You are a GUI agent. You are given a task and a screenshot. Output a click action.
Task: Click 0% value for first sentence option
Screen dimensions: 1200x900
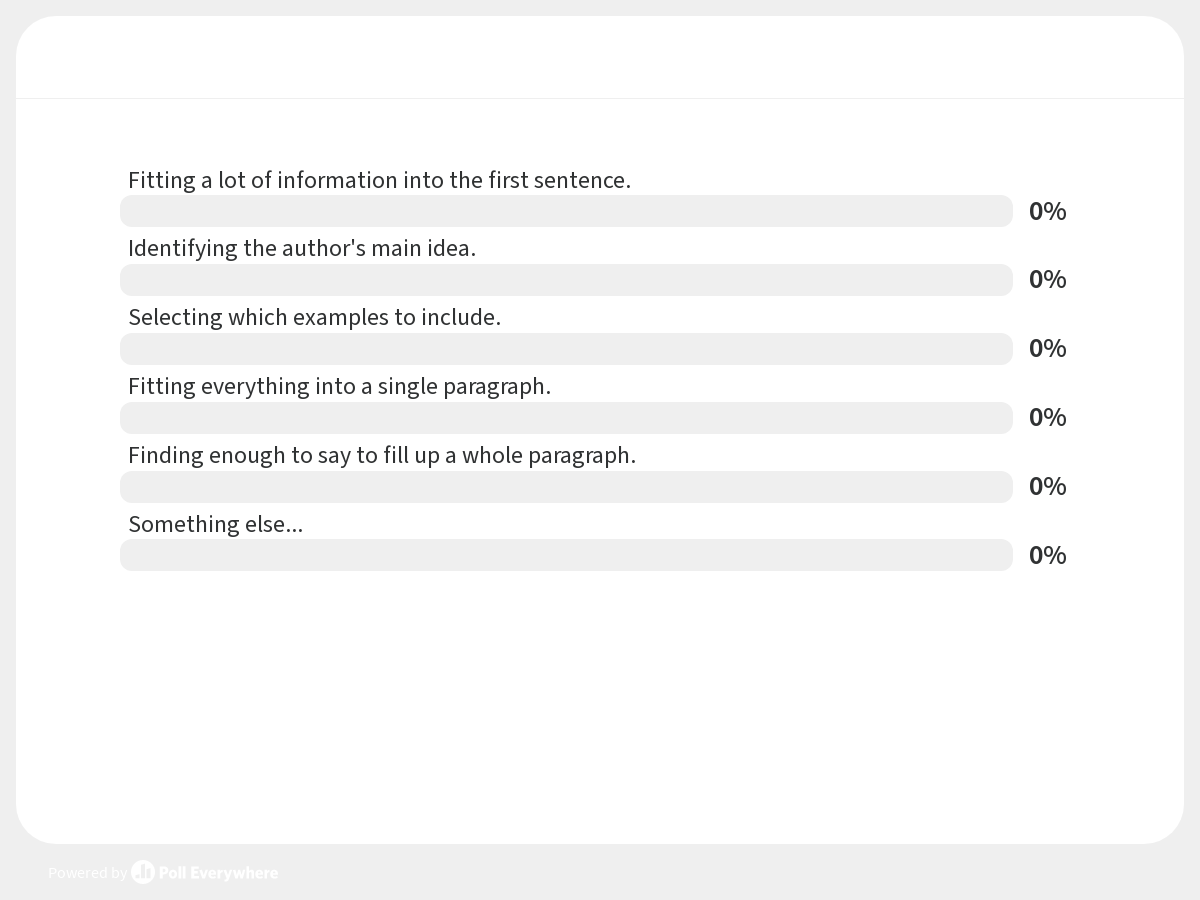[x=1047, y=211]
